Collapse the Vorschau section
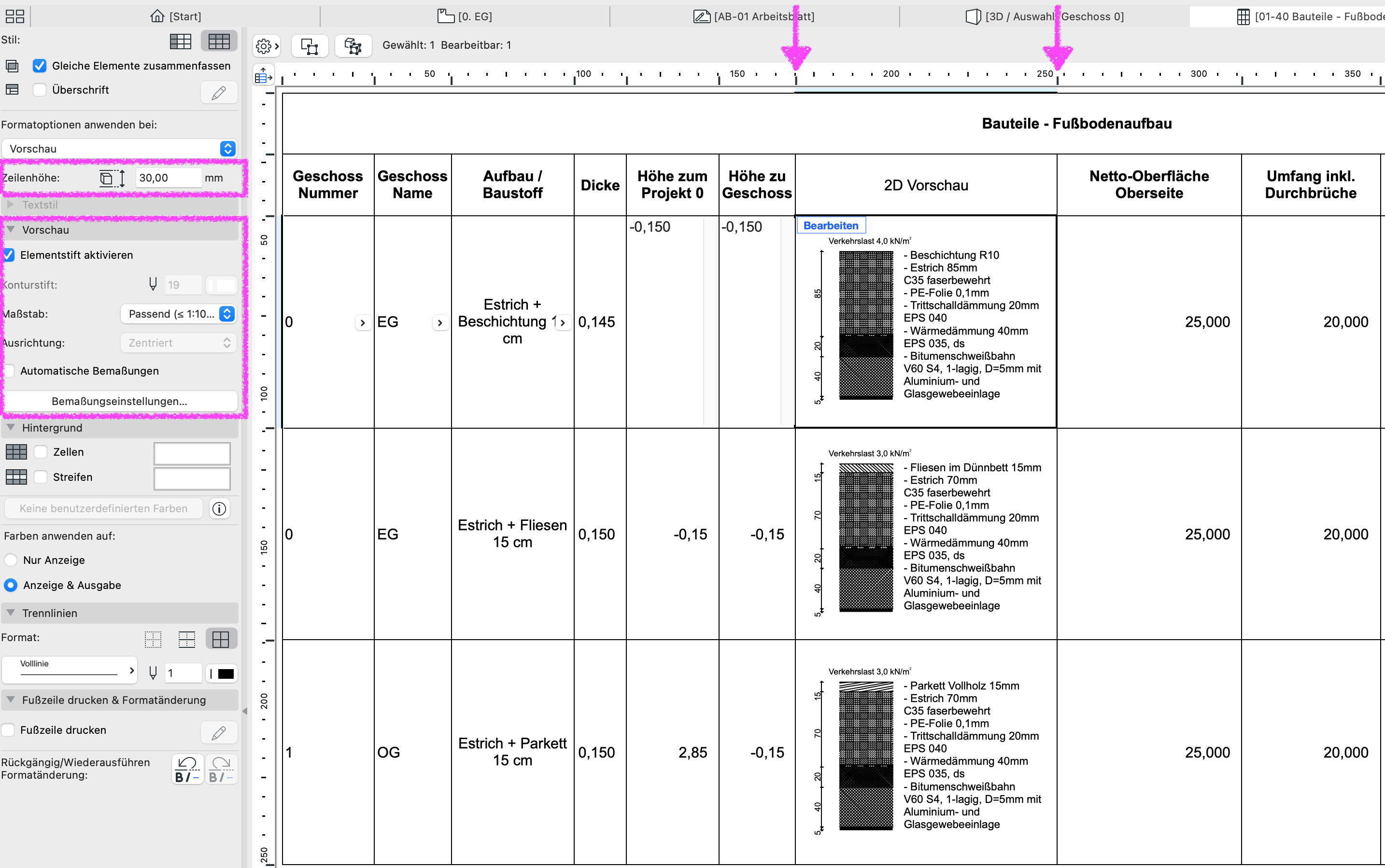The height and width of the screenshot is (868, 1385). (10, 230)
